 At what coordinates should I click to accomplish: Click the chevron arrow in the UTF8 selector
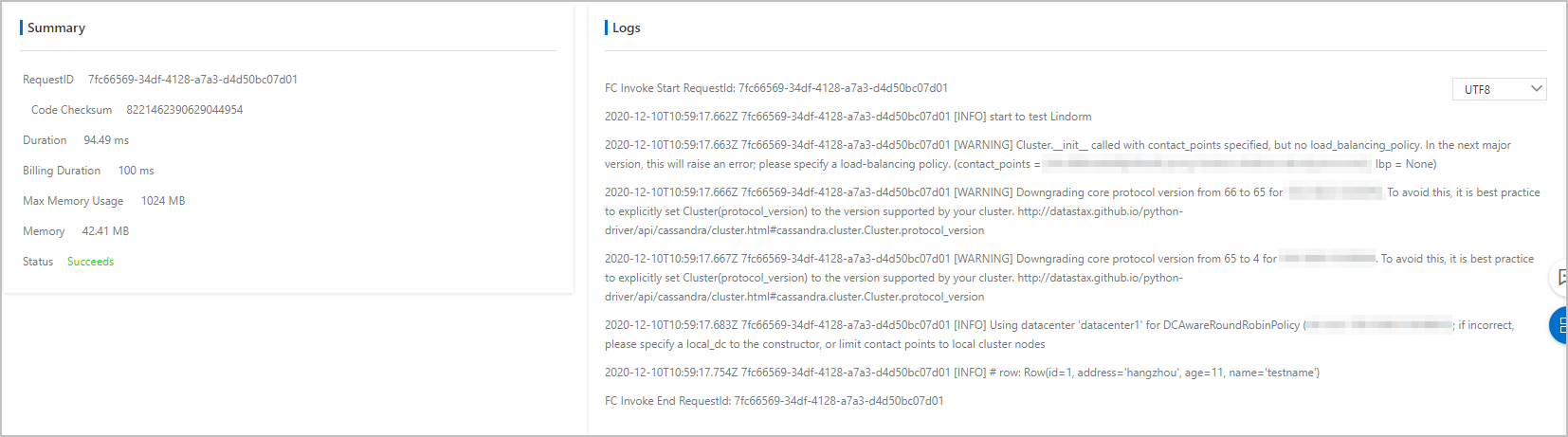(x=1536, y=89)
